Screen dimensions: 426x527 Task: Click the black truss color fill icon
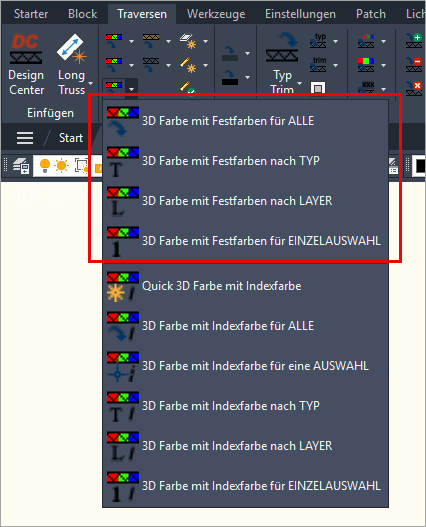230,78
